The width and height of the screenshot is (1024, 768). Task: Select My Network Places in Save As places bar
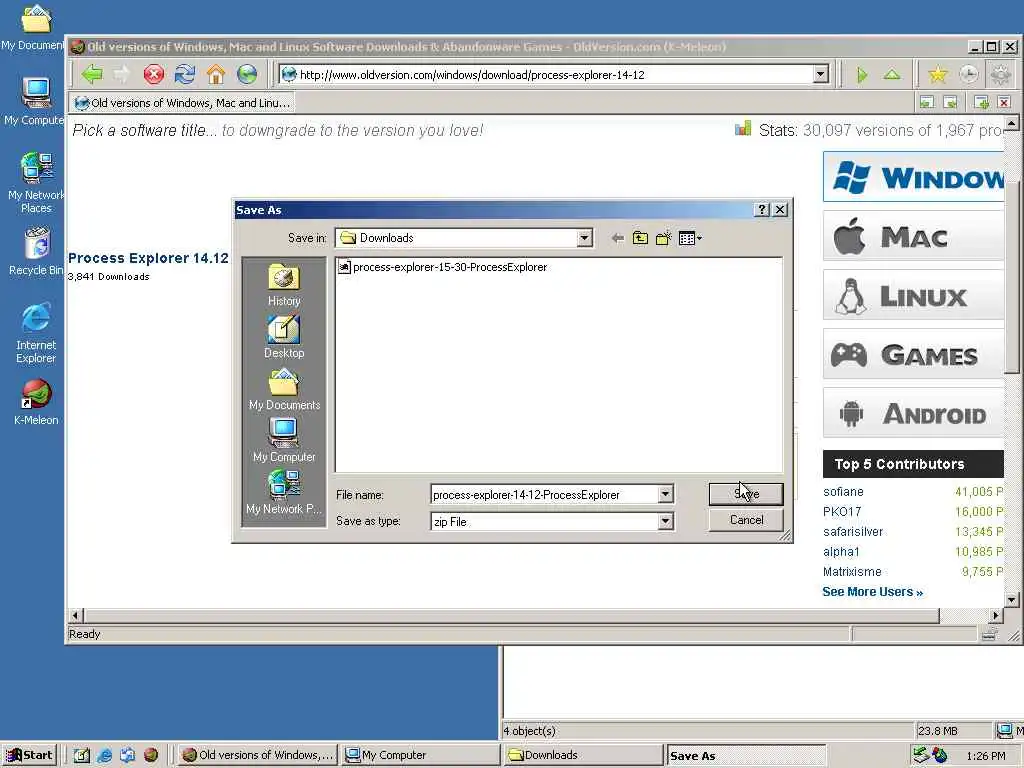[x=284, y=493]
